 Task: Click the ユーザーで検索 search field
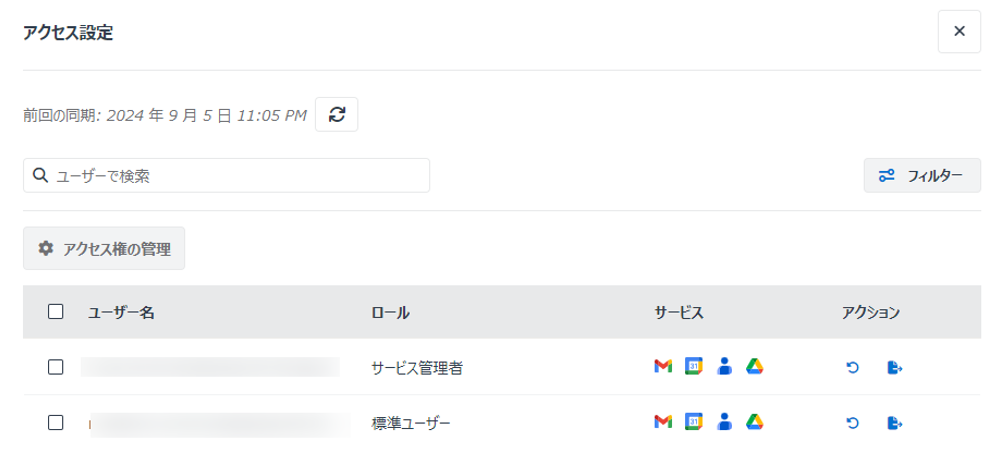pyautogui.click(x=227, y=175)
